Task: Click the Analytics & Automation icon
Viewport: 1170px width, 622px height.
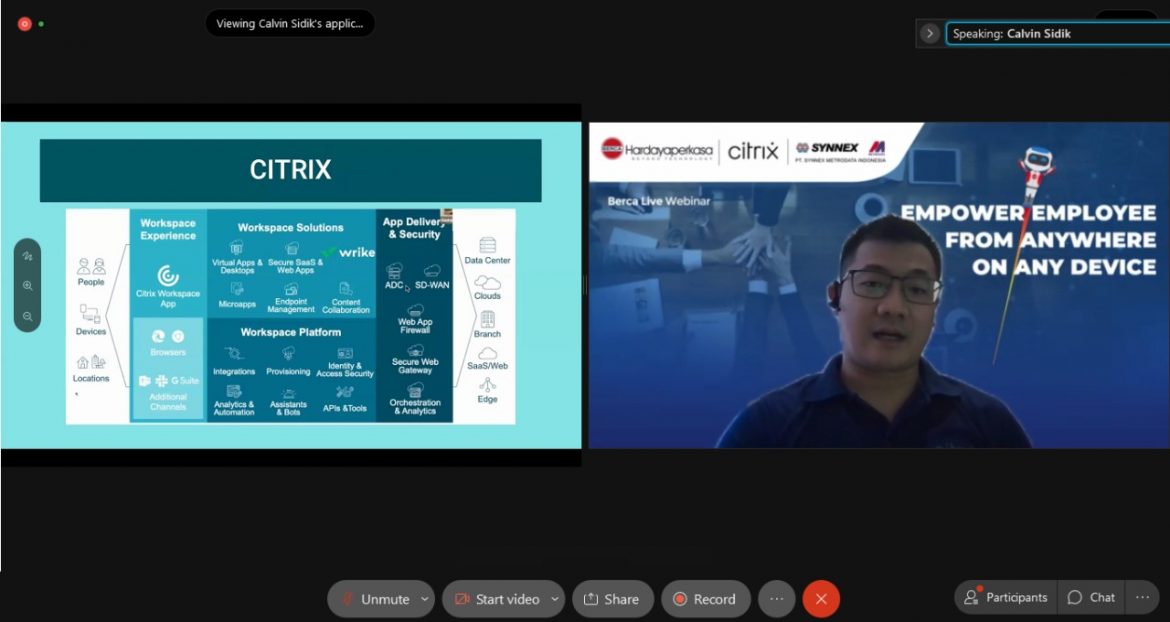Action: pyautogui.click(x=234, y=392)
